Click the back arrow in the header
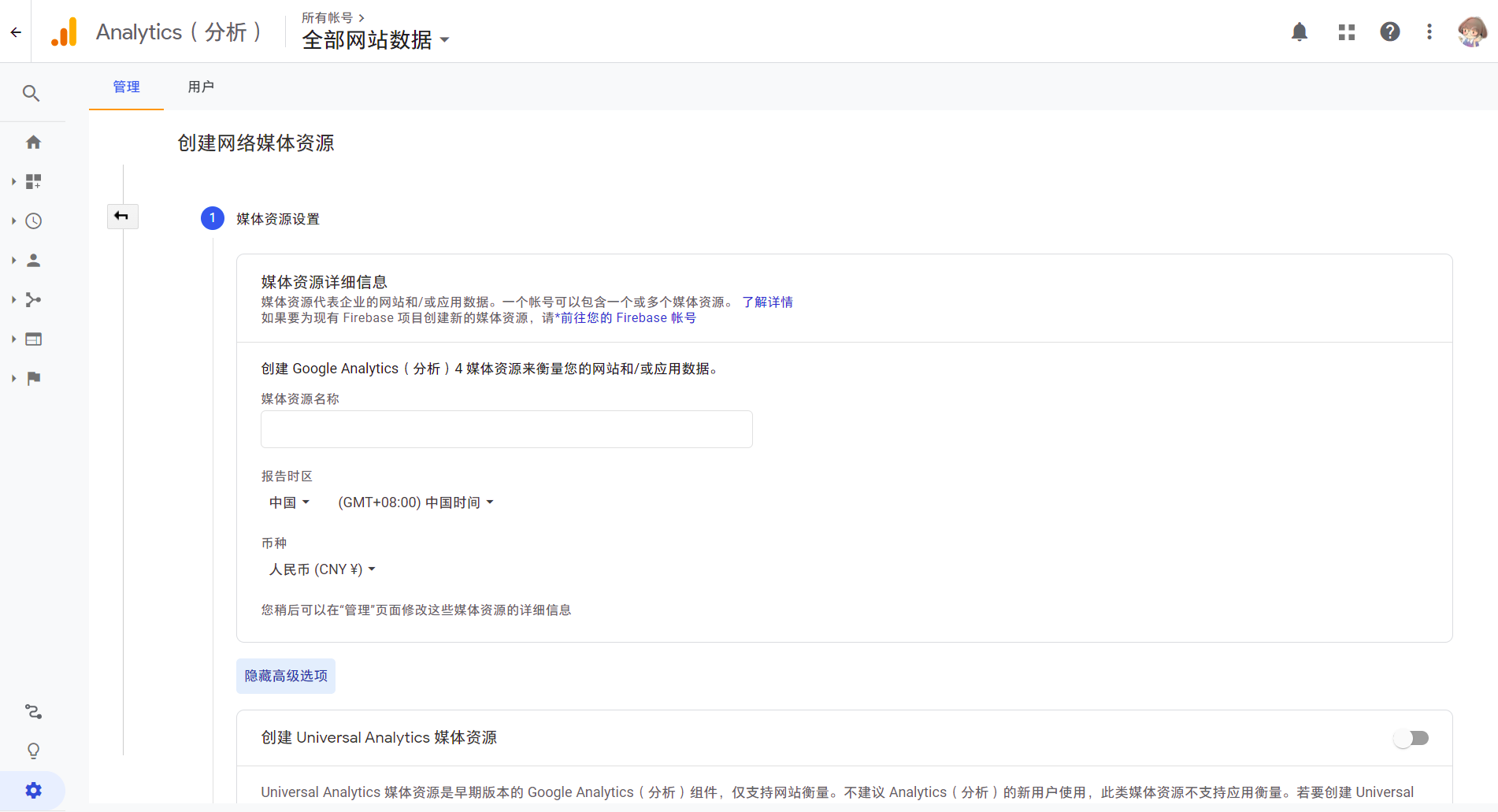This screenshot has width=1498, height=812. click(x=16, y=32)
